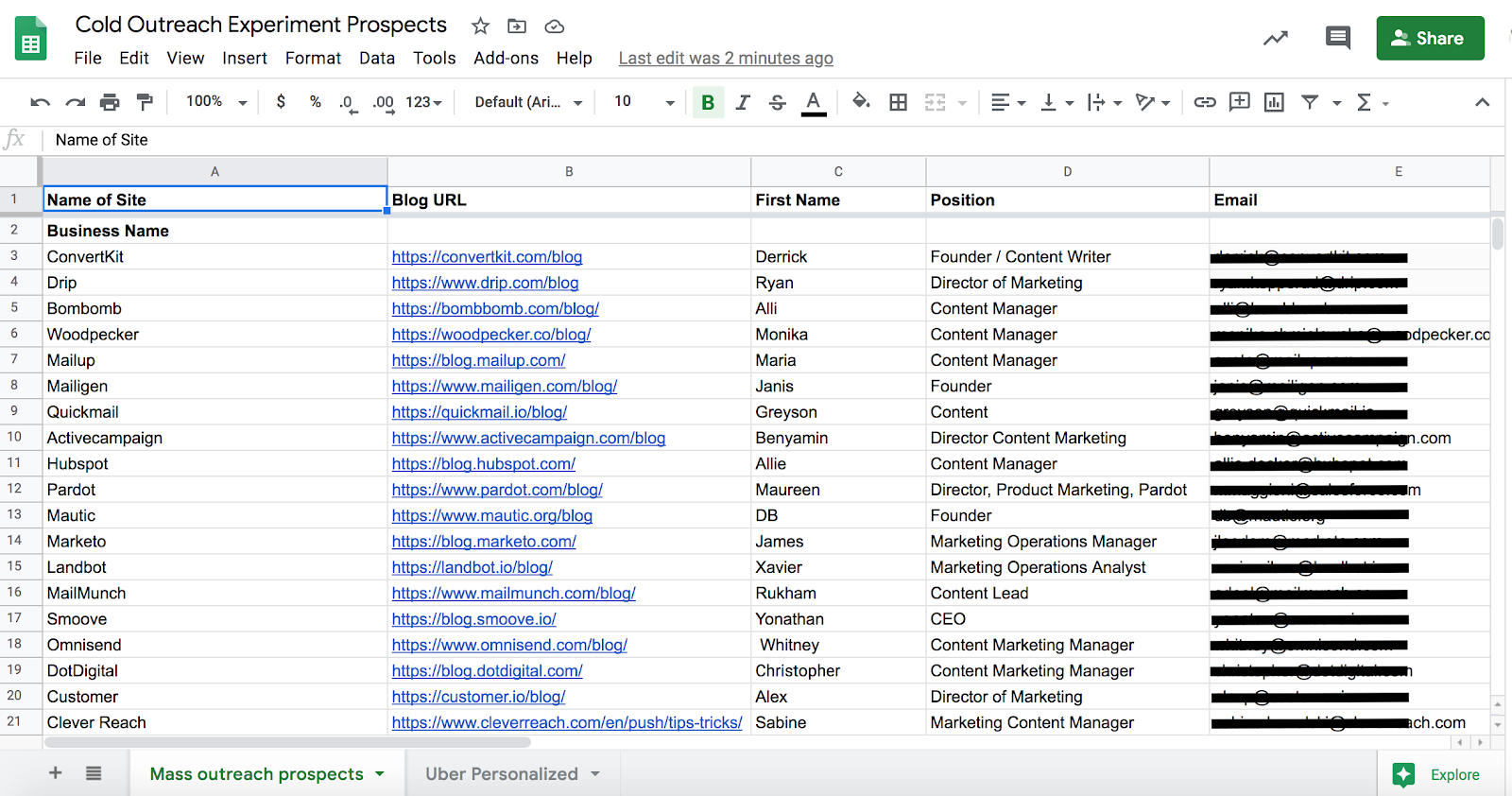1512x796 pixels.
Task: Insert a link
Action: tap(1205, 102)
